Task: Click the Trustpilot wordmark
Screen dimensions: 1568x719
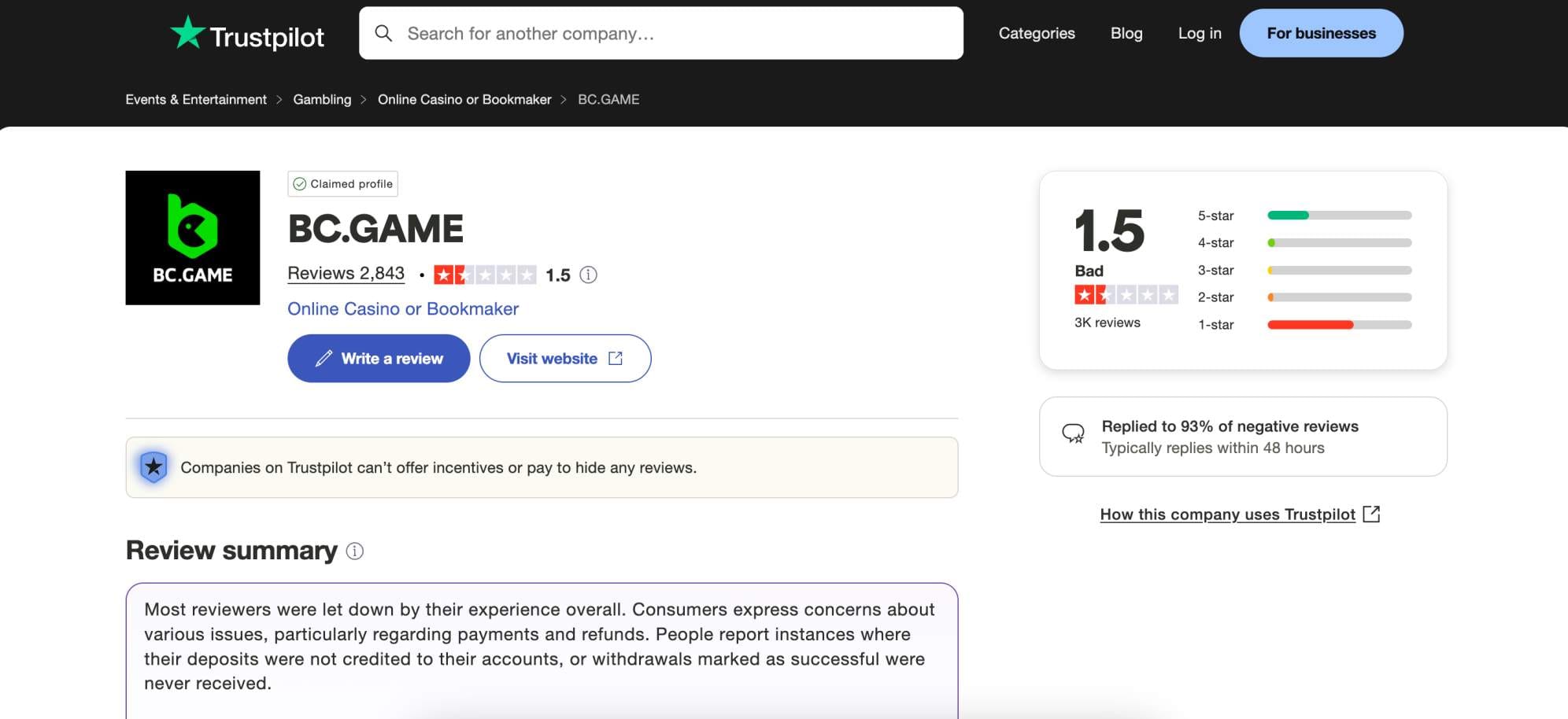Action: click(267, 37)
